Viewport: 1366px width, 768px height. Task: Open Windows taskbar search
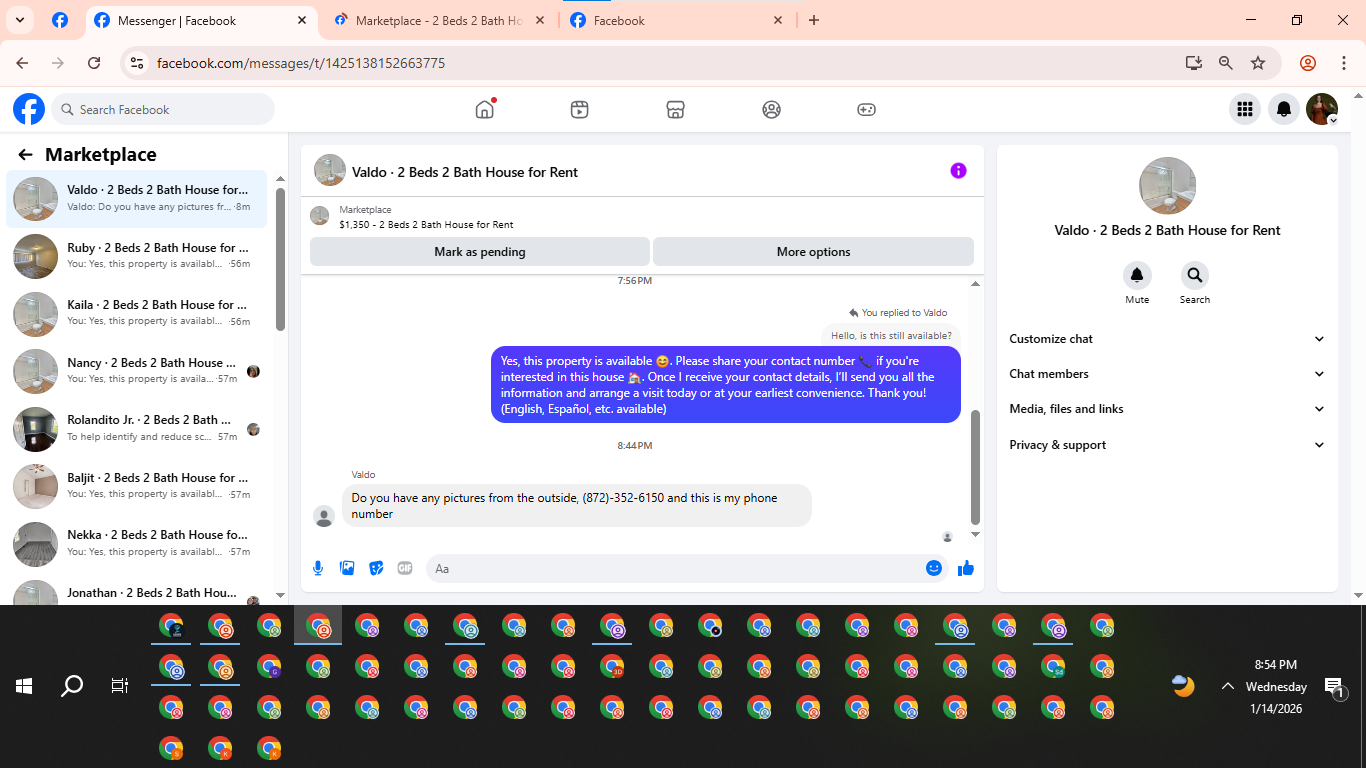pos(72,686)
